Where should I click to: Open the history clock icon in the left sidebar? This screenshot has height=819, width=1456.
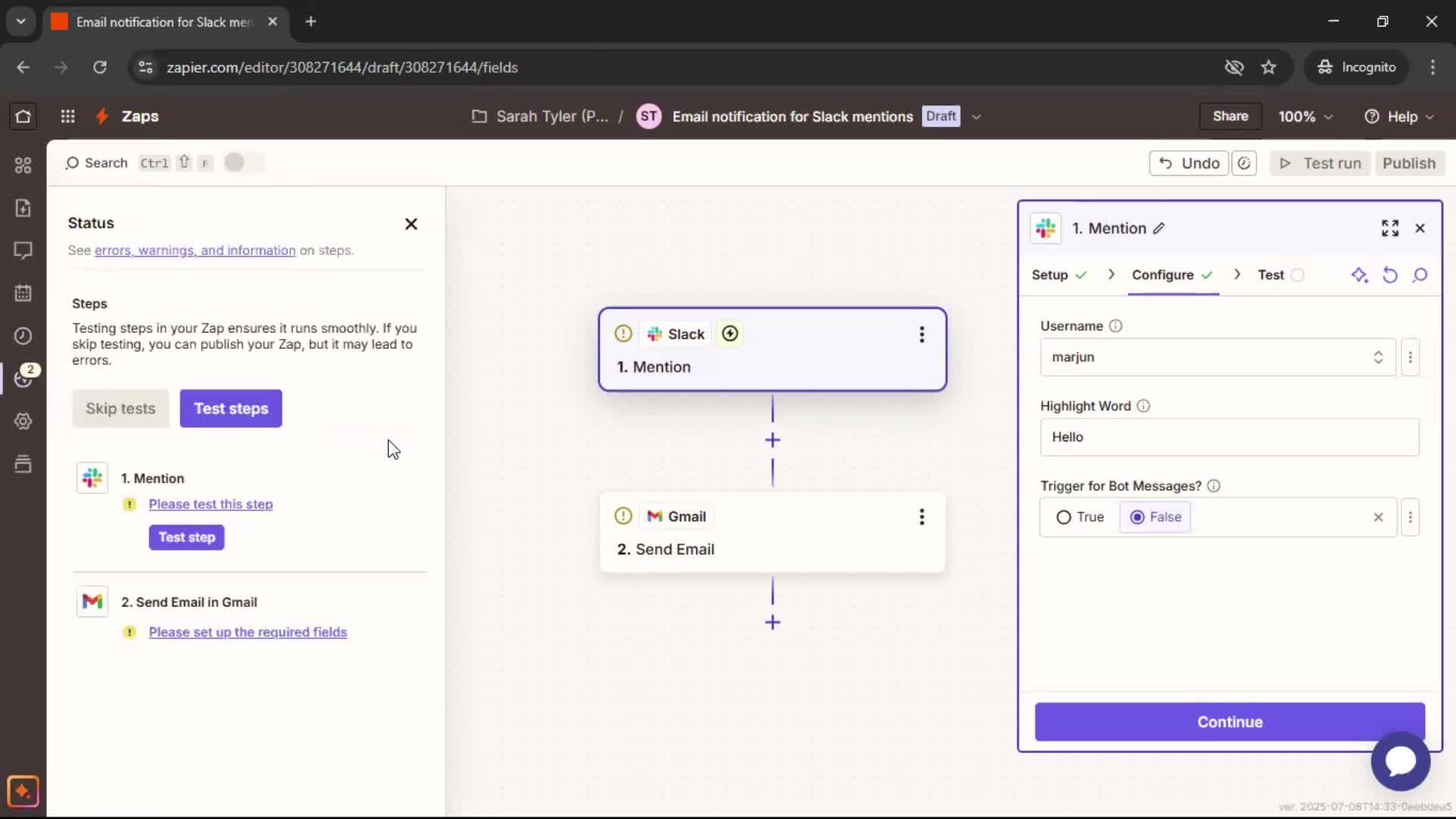tap(23, 336)
